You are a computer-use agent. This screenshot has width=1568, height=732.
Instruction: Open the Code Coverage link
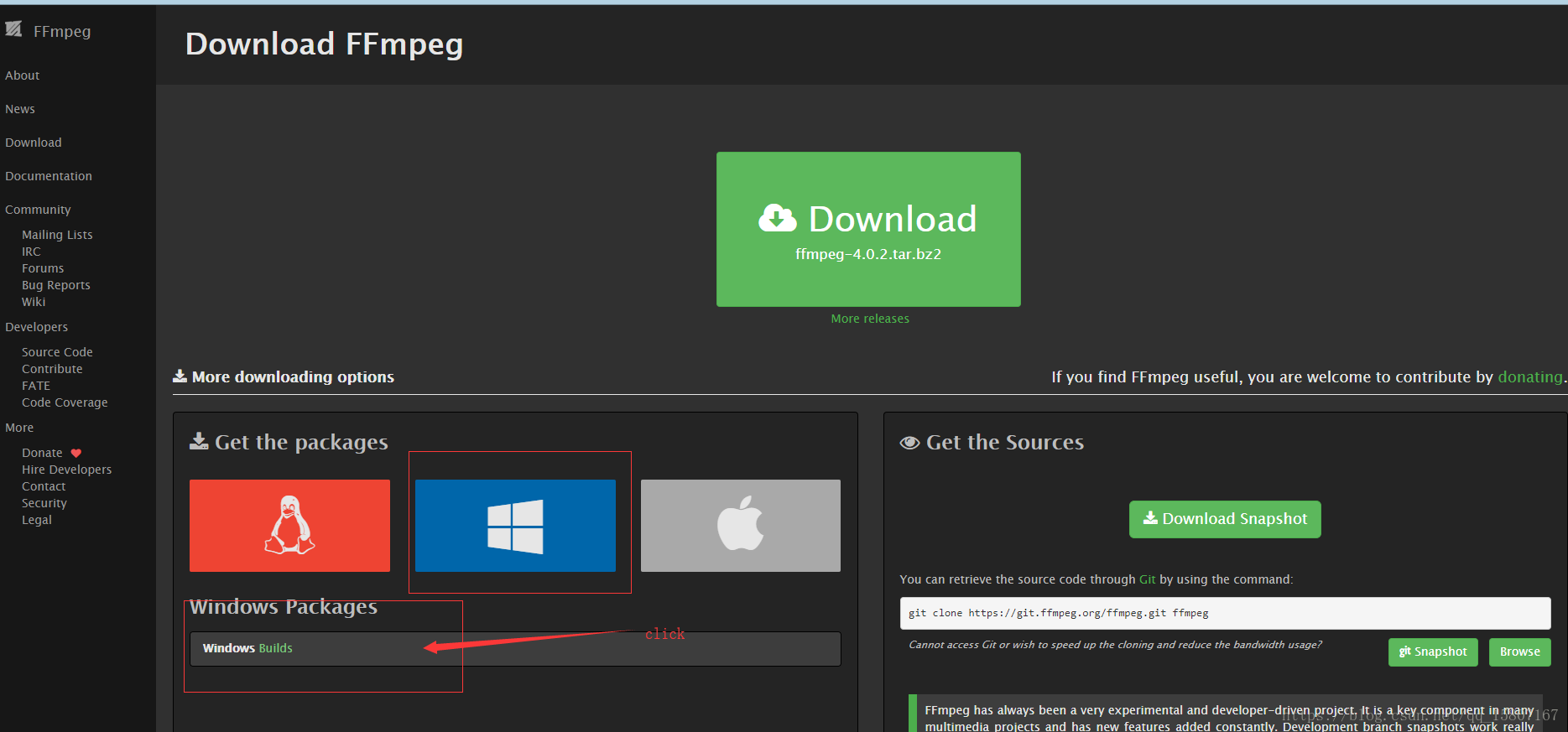click(x=65, y=402)
